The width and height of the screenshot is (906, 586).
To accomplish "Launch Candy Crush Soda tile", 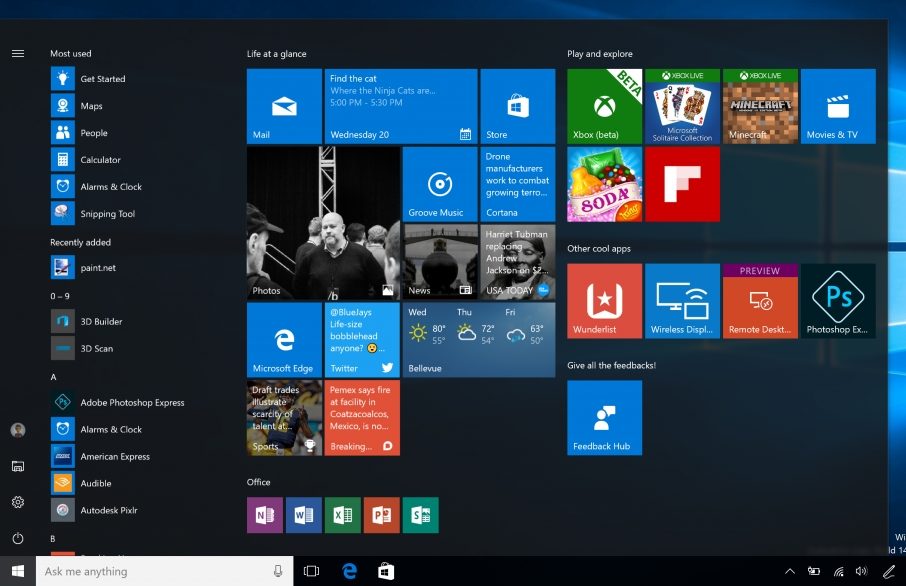I will (605, 184).
